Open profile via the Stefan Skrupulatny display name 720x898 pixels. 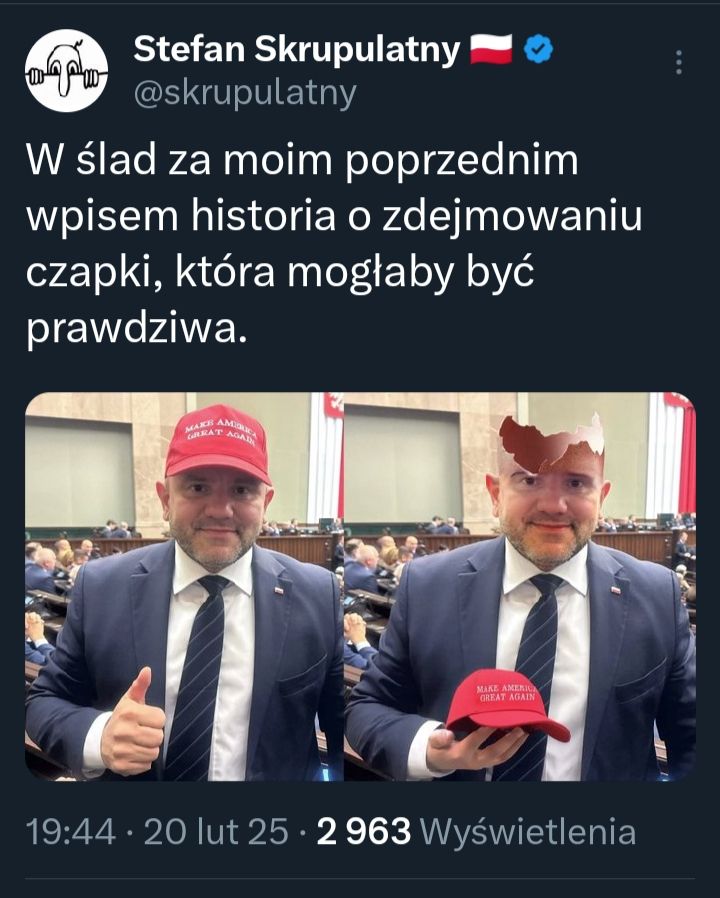pyautogui.click(x=297, y=49)
